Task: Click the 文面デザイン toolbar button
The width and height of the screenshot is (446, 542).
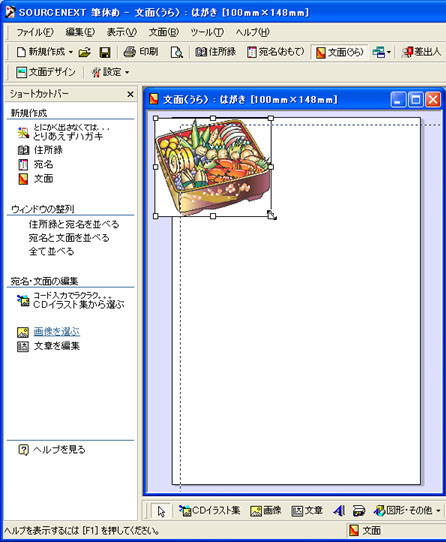Action: click(x=46, y=72)
